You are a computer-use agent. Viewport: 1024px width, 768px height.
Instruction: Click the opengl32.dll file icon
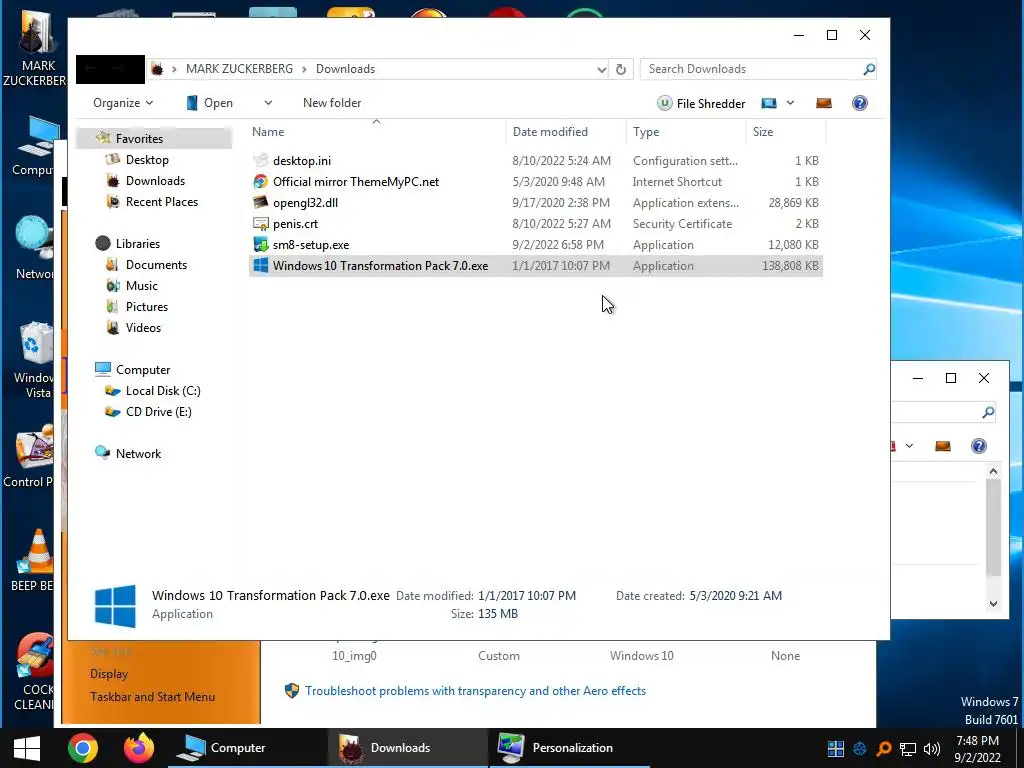tap(261, 202)
